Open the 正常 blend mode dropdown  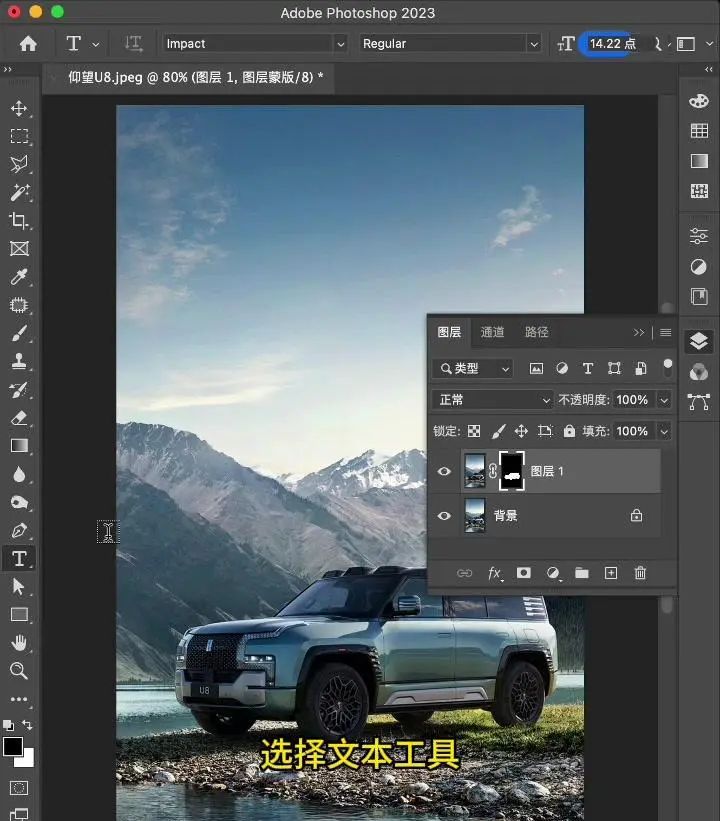[x=492, y=400]
